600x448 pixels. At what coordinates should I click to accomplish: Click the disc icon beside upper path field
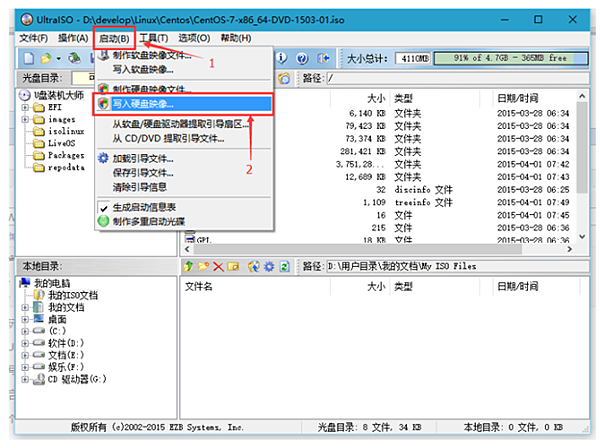point(284,78)
